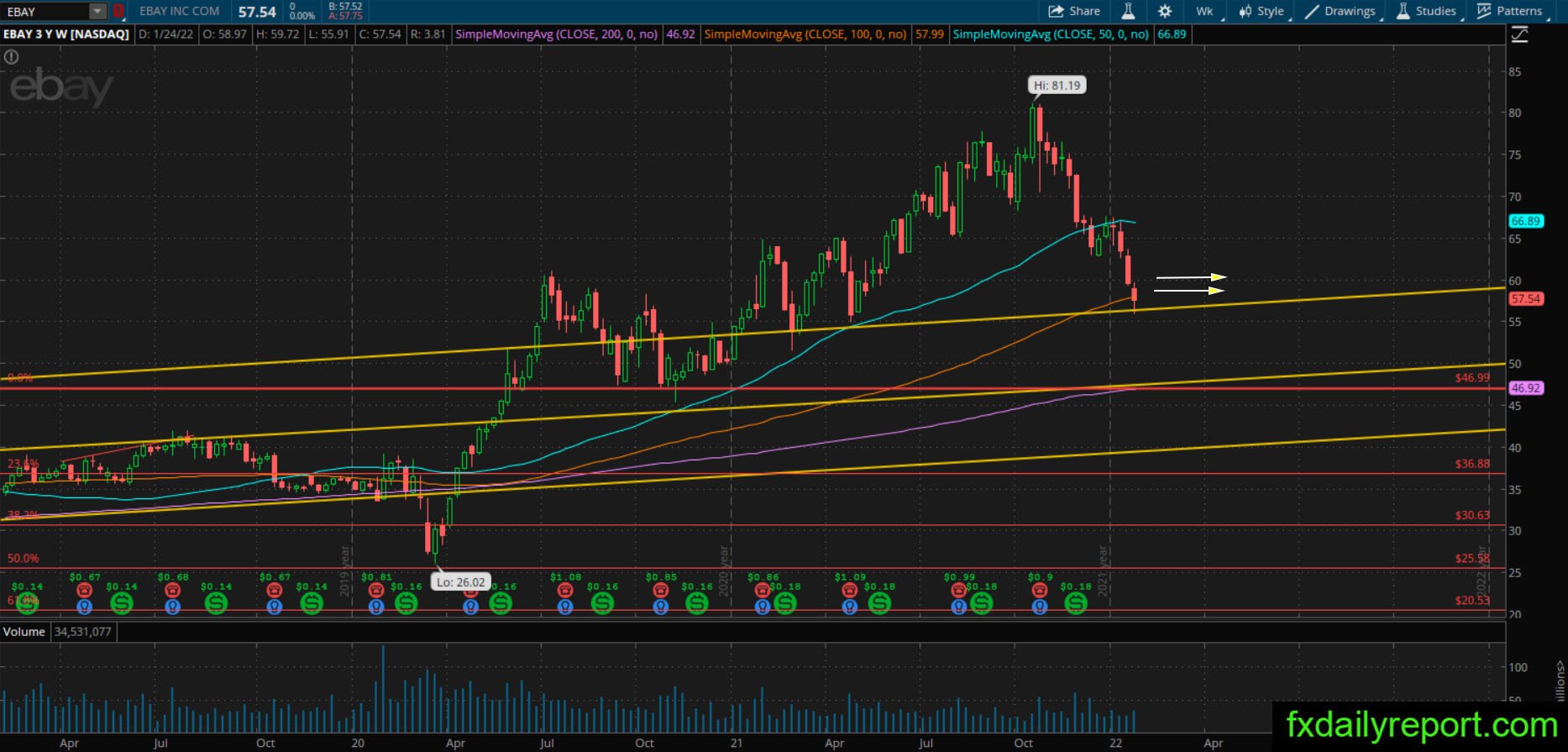
Task: Click the red 57.54 last-price axis tag
Action: click(x=1525, y=299)
